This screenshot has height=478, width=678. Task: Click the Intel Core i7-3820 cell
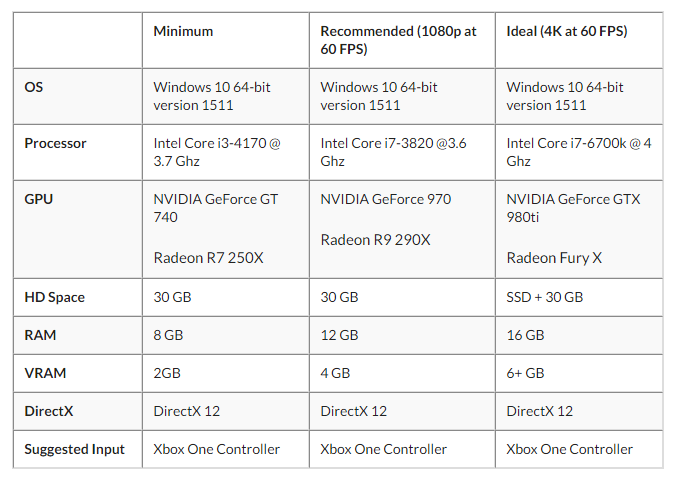coord(395,152)
